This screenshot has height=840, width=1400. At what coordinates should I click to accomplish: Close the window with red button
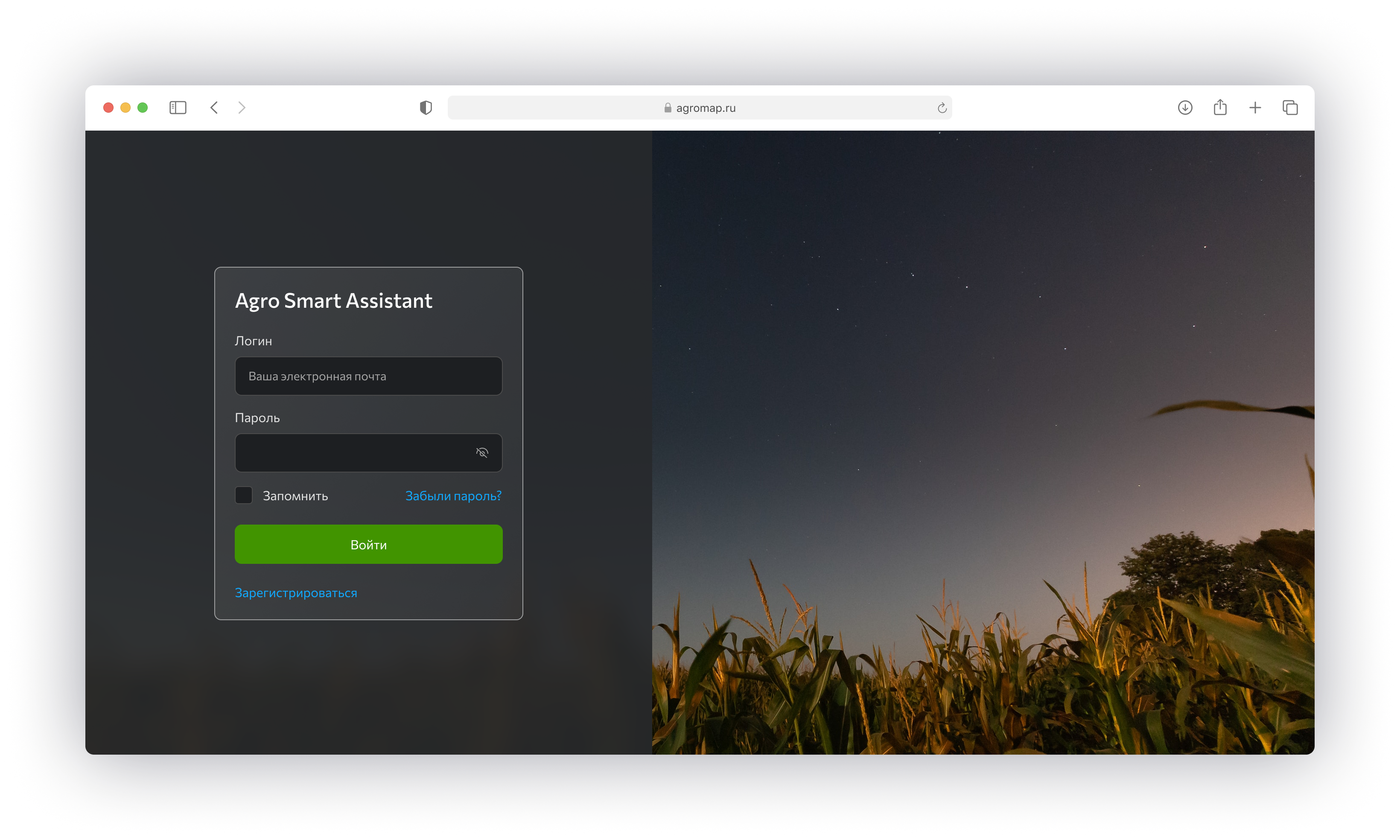[x=109, y=108]
